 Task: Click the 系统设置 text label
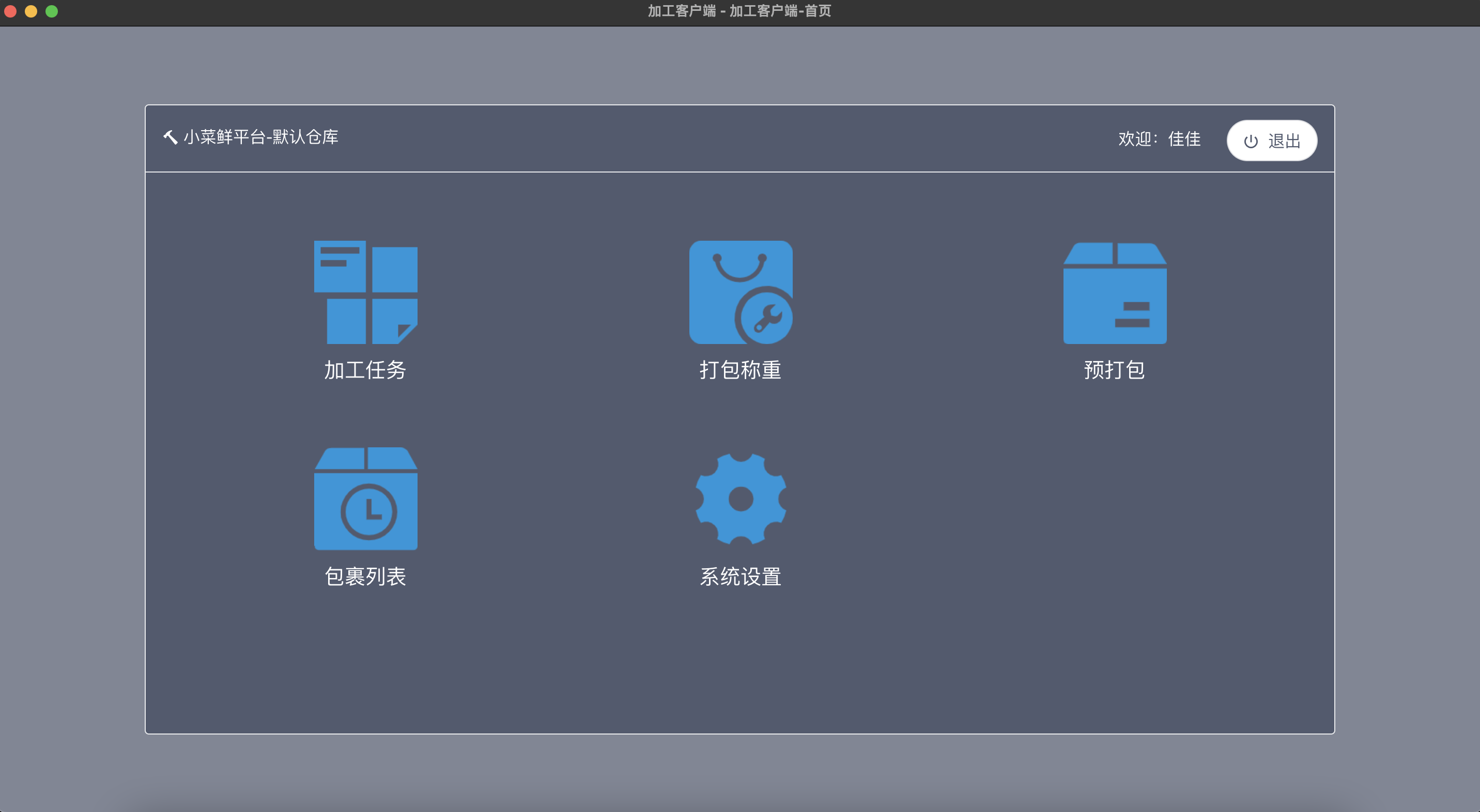click(741, 576)
